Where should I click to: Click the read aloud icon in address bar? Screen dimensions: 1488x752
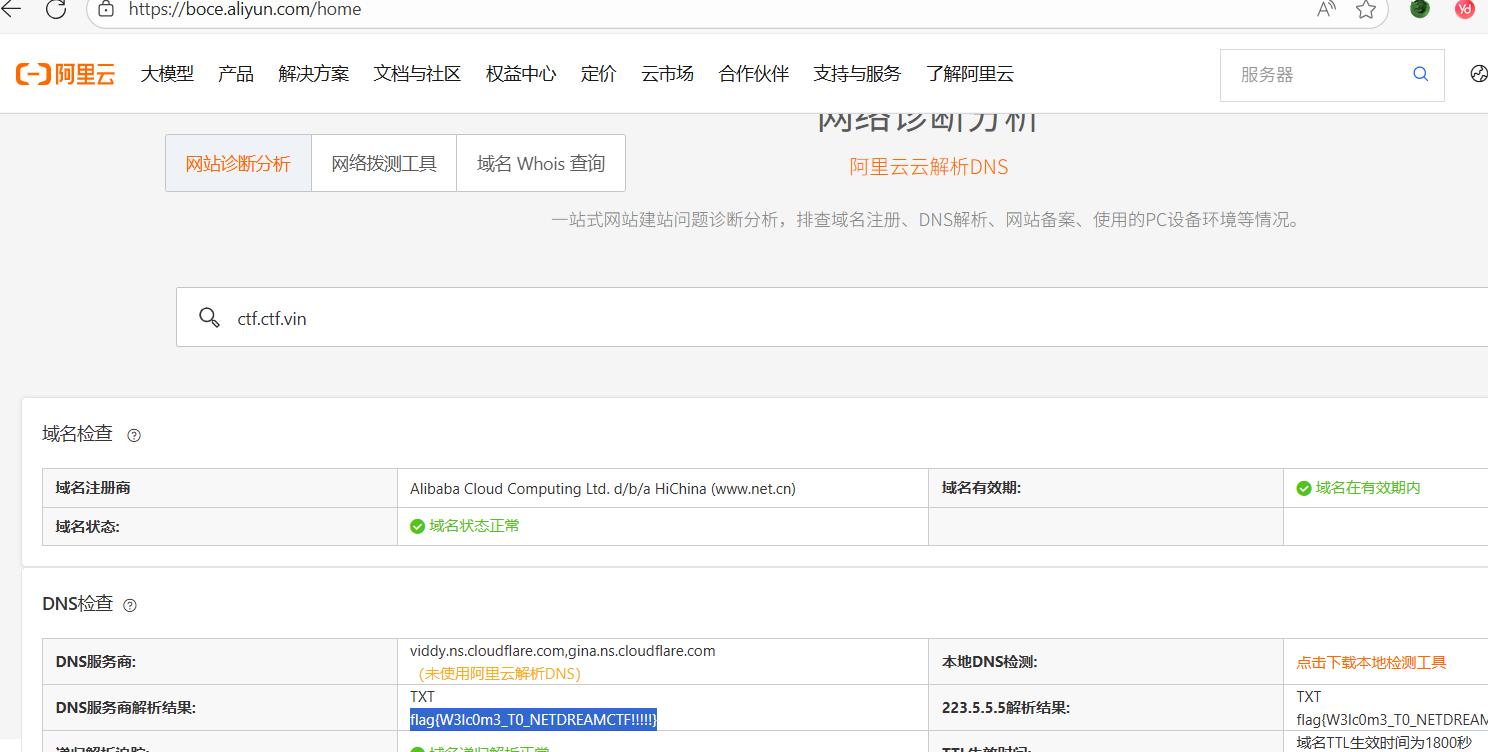(x=1326, y=9)
